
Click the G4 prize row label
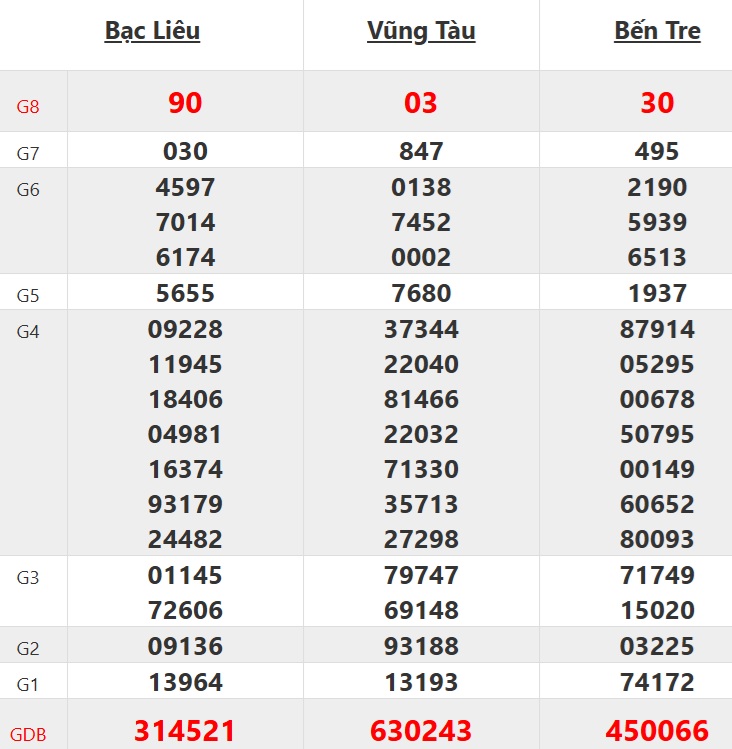pos(28,332)
